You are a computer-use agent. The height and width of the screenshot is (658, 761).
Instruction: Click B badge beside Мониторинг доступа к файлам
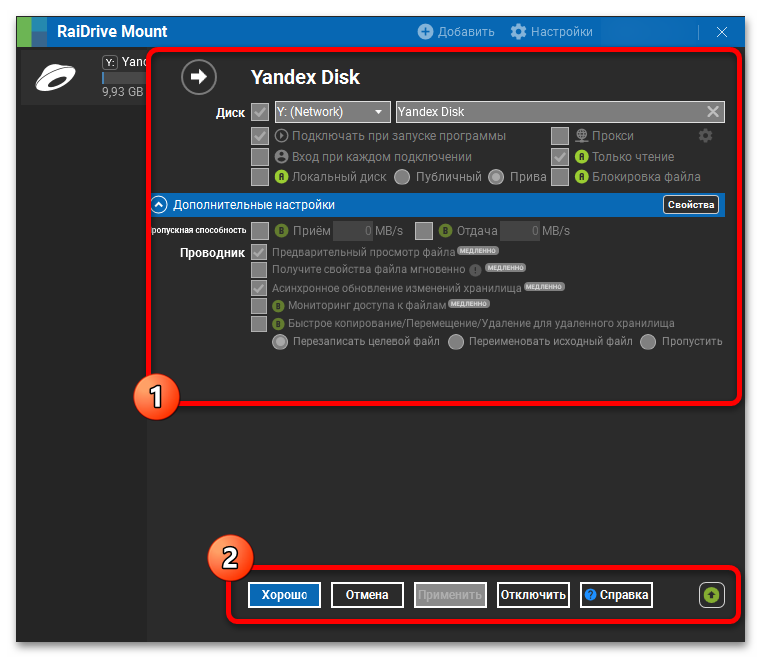(278, 306)
